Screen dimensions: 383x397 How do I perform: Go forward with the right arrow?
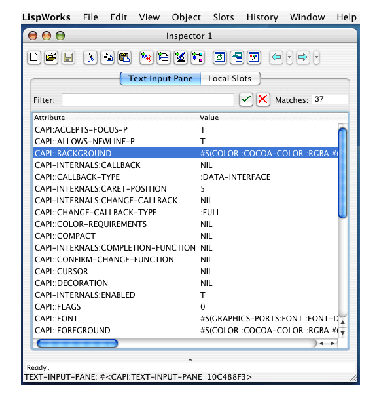302,58
